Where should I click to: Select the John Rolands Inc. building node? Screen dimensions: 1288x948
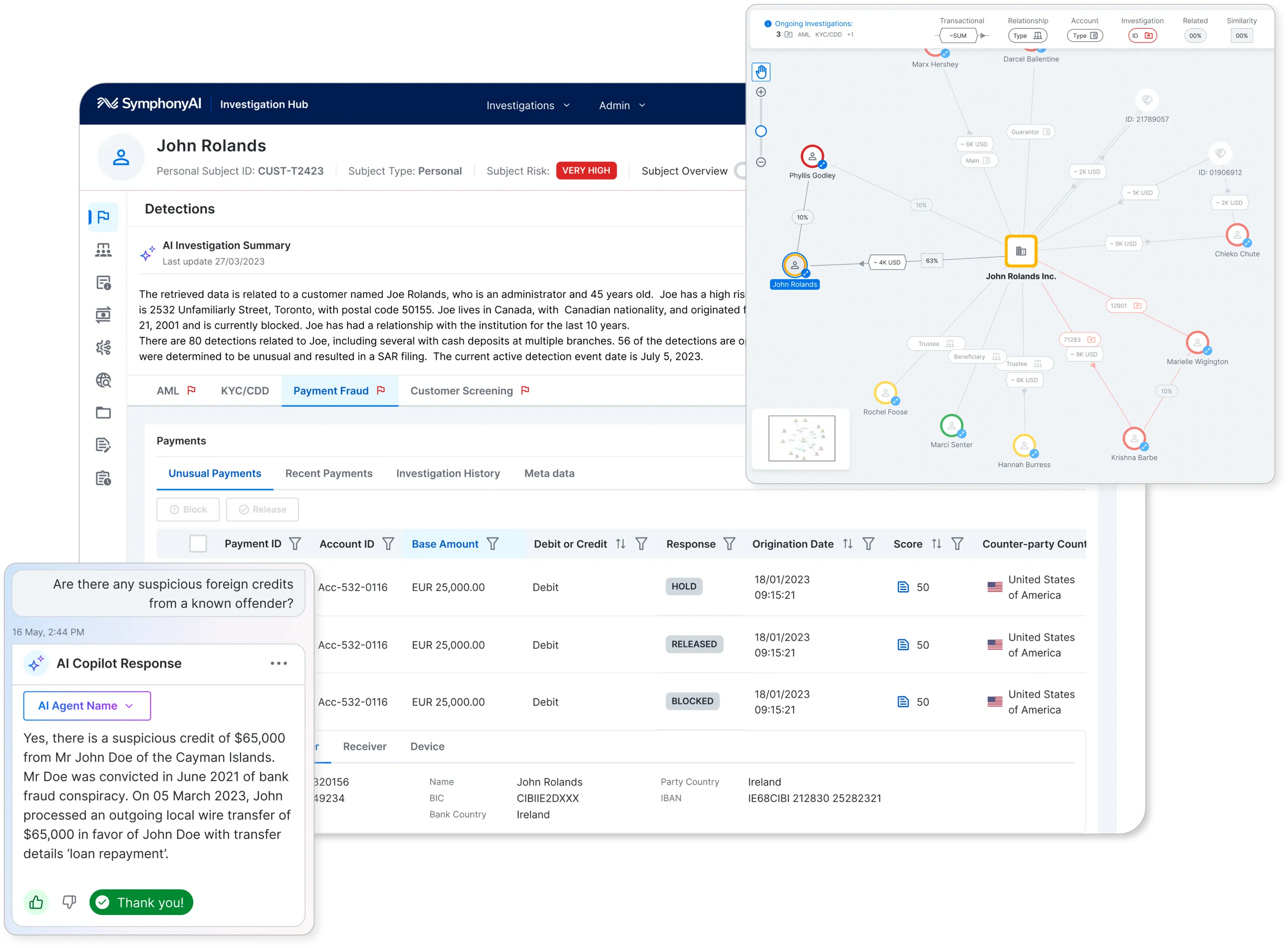(x=1020, y=251)
